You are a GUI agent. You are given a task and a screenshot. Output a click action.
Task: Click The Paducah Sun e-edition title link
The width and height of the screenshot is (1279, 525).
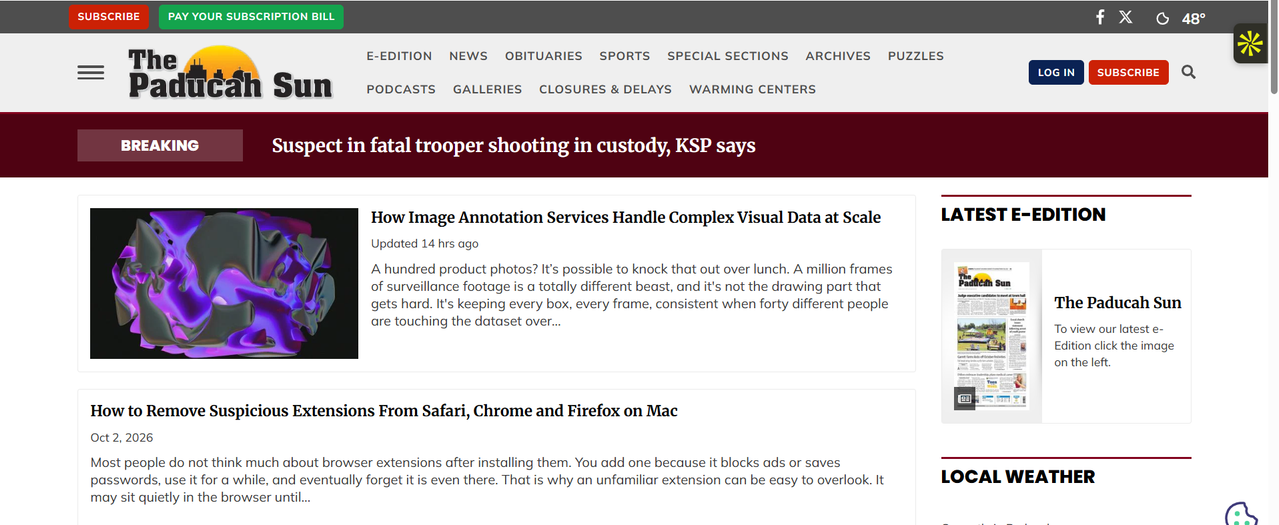coord(1118,302)
